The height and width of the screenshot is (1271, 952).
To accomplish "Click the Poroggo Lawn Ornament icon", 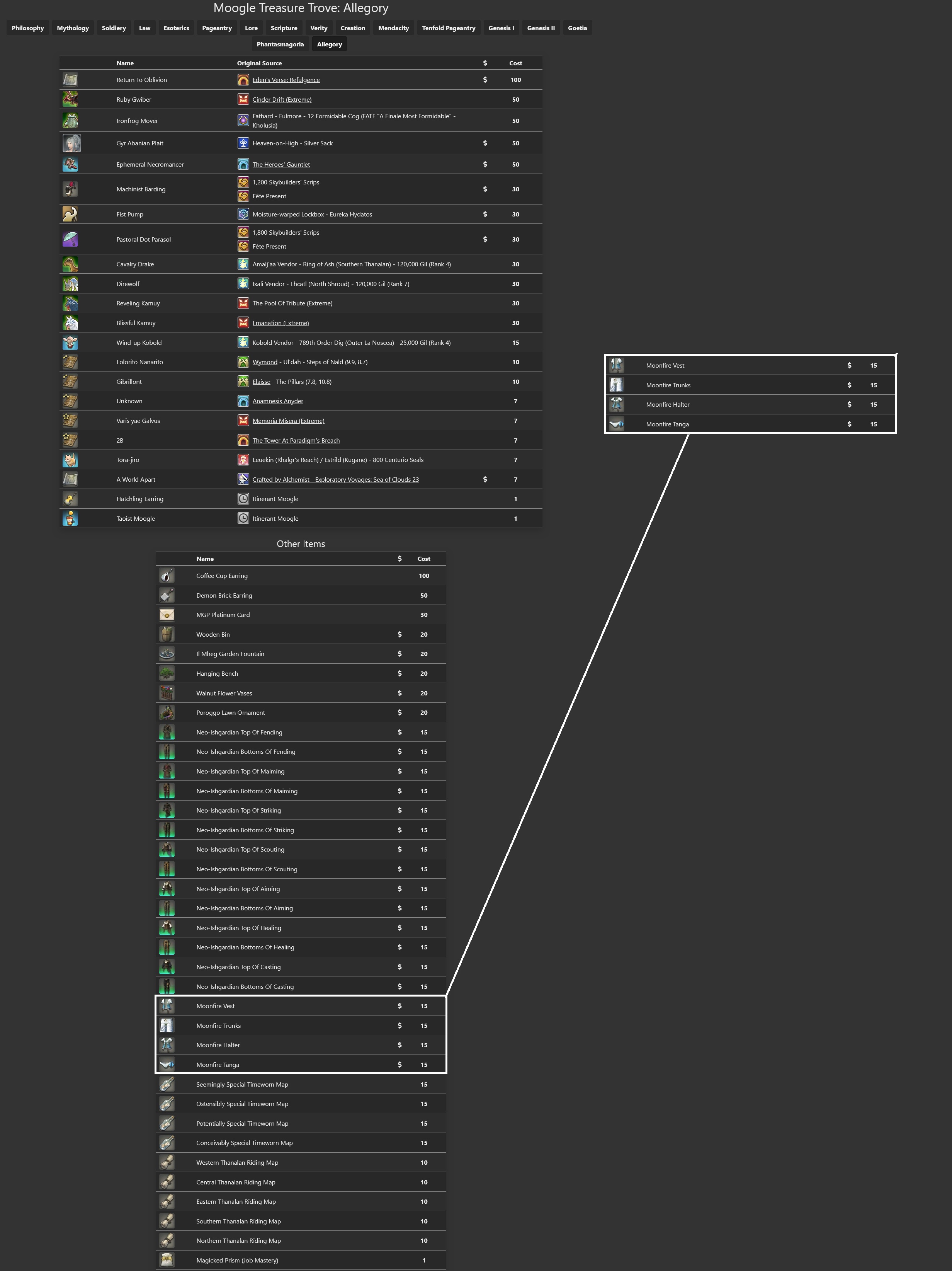I will 167,712.
